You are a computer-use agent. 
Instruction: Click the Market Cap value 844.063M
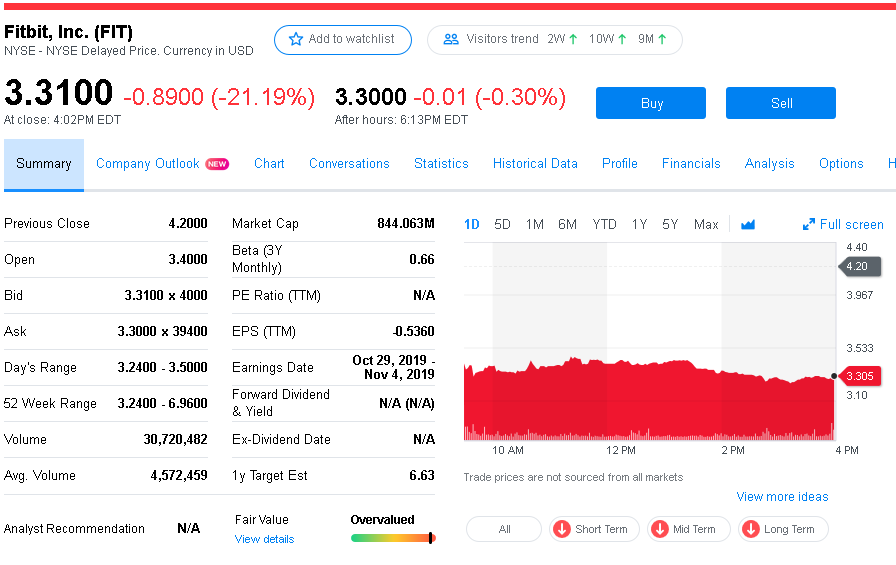pos(406,224)
